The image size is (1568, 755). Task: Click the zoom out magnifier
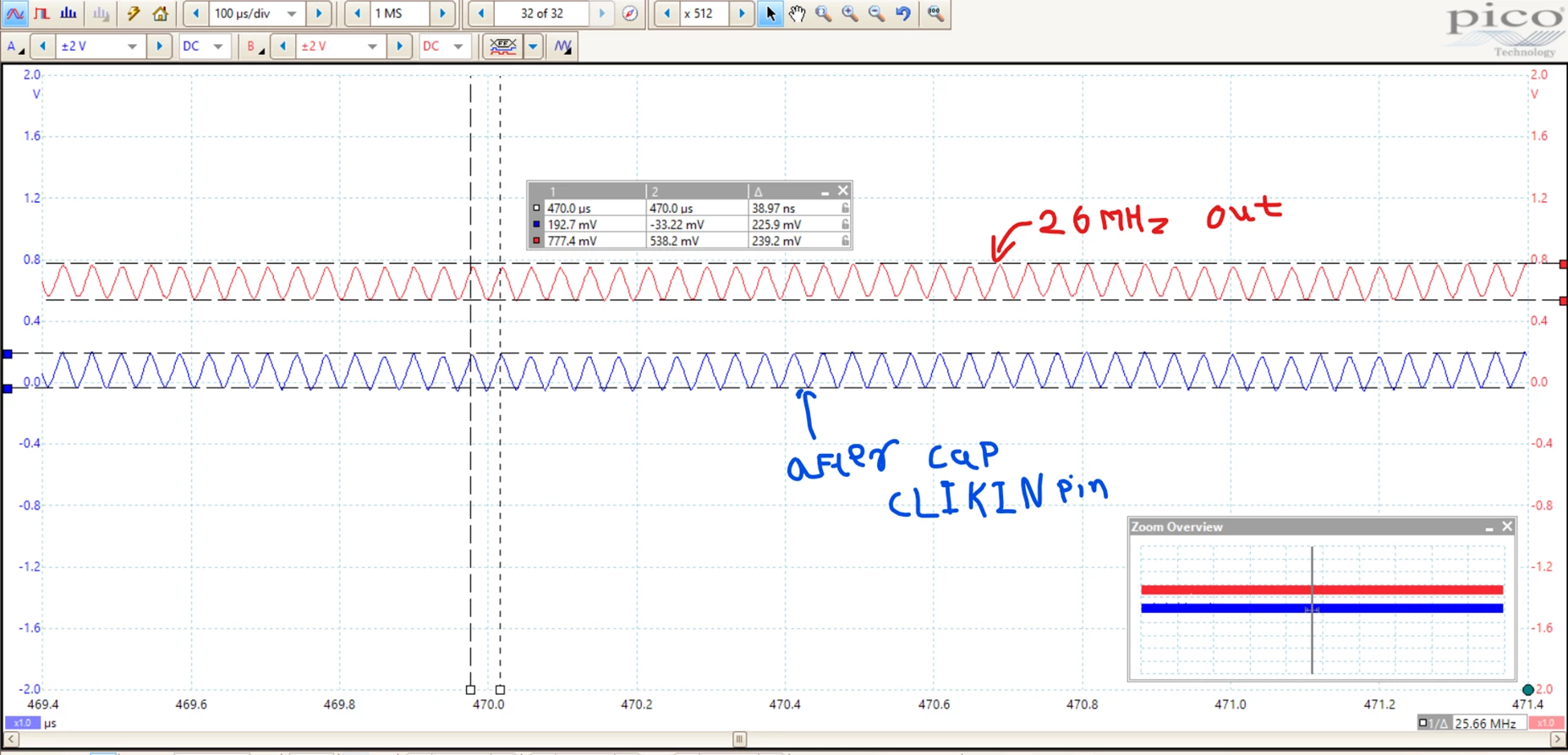(x=876, y=14)
